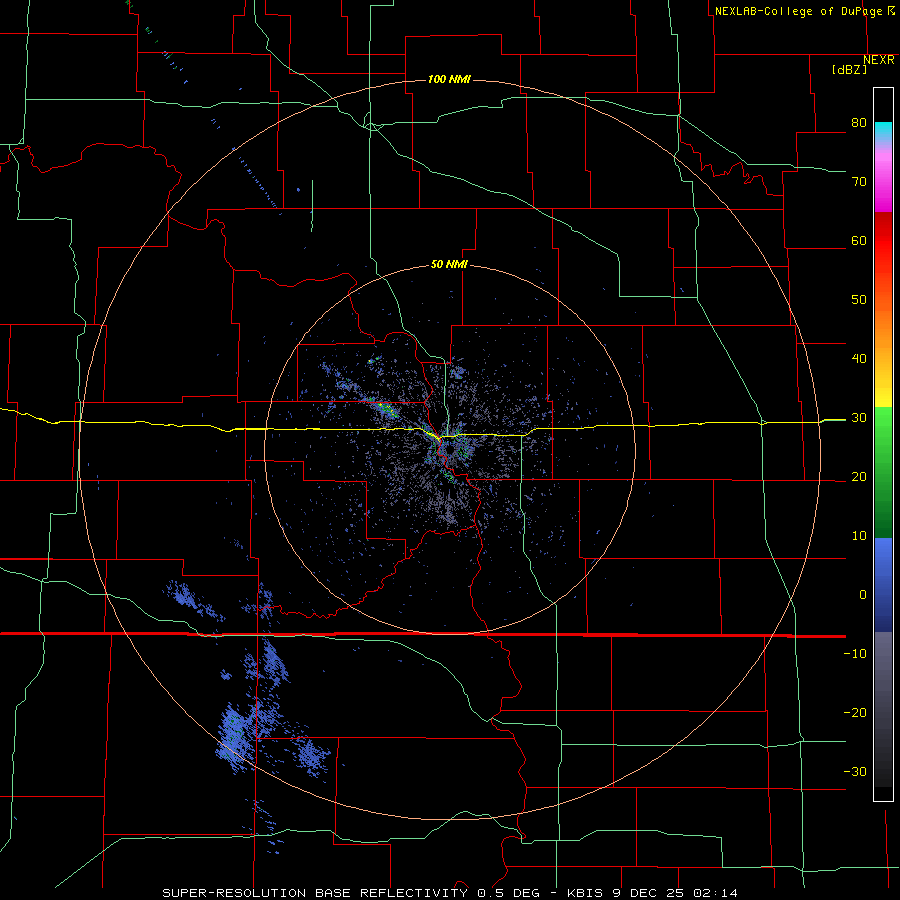This screenshot has height=900, width=900.
Task: Click the Super-Resolution Base Reflectivity caption
Action: [449, 893]
